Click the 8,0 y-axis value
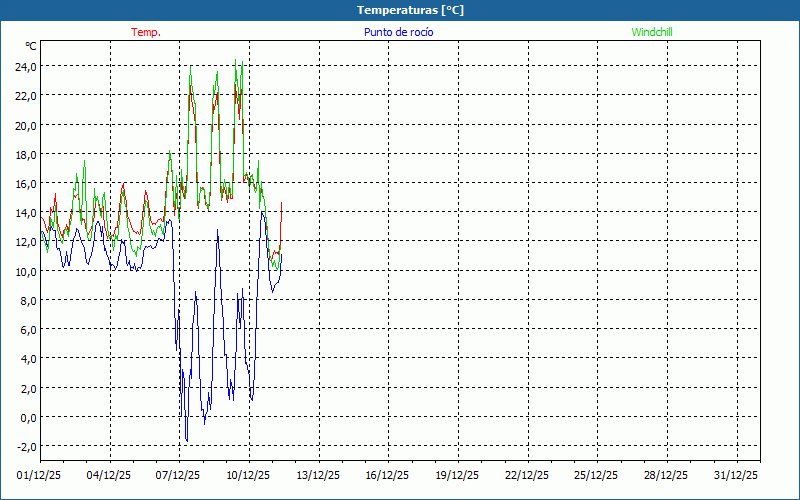Viewport: 800px width, 500px height. click(x=28, y=300)
